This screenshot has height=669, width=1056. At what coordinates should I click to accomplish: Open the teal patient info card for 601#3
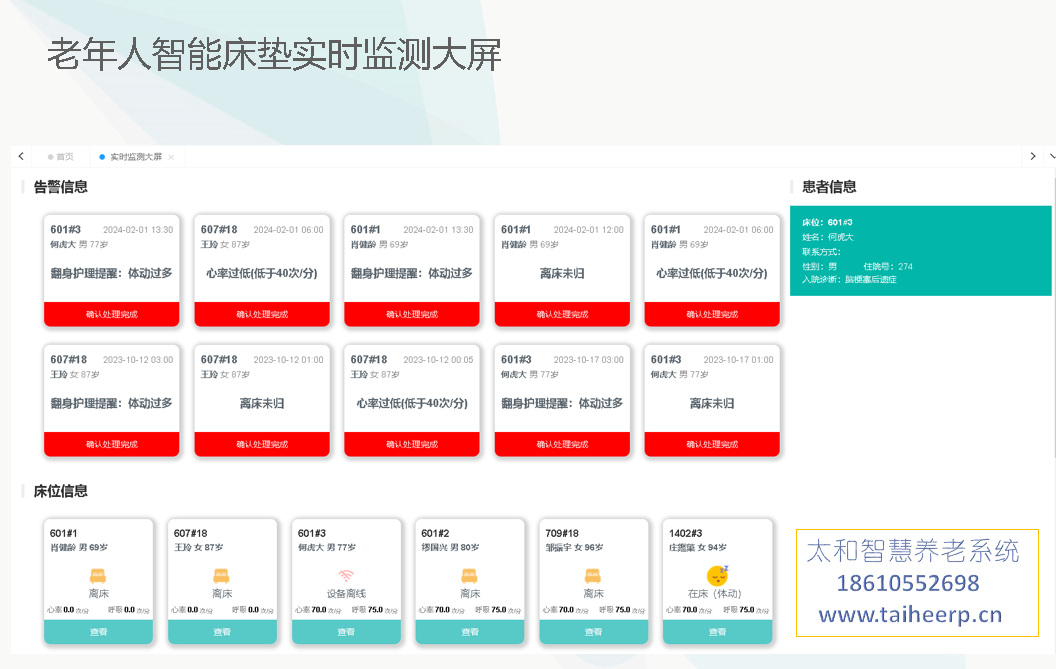click(x=920, y=251)
